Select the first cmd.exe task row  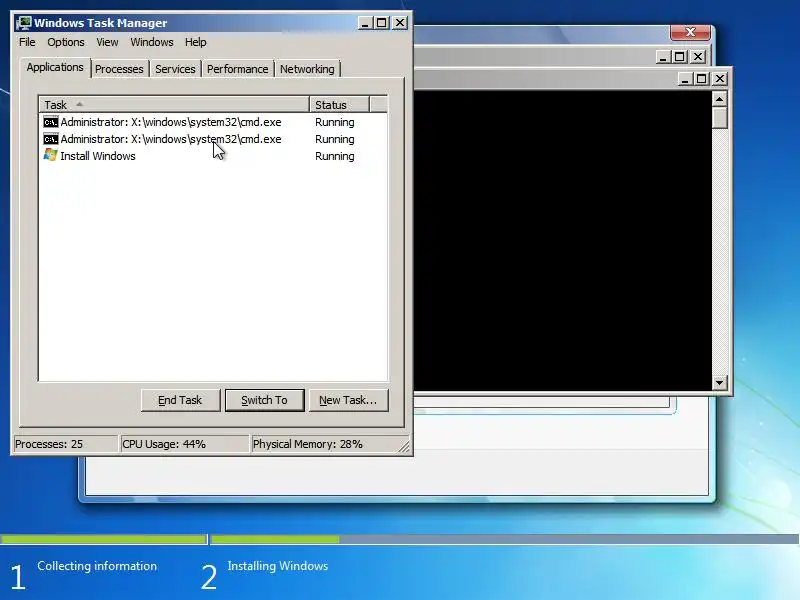pos(213,122)
